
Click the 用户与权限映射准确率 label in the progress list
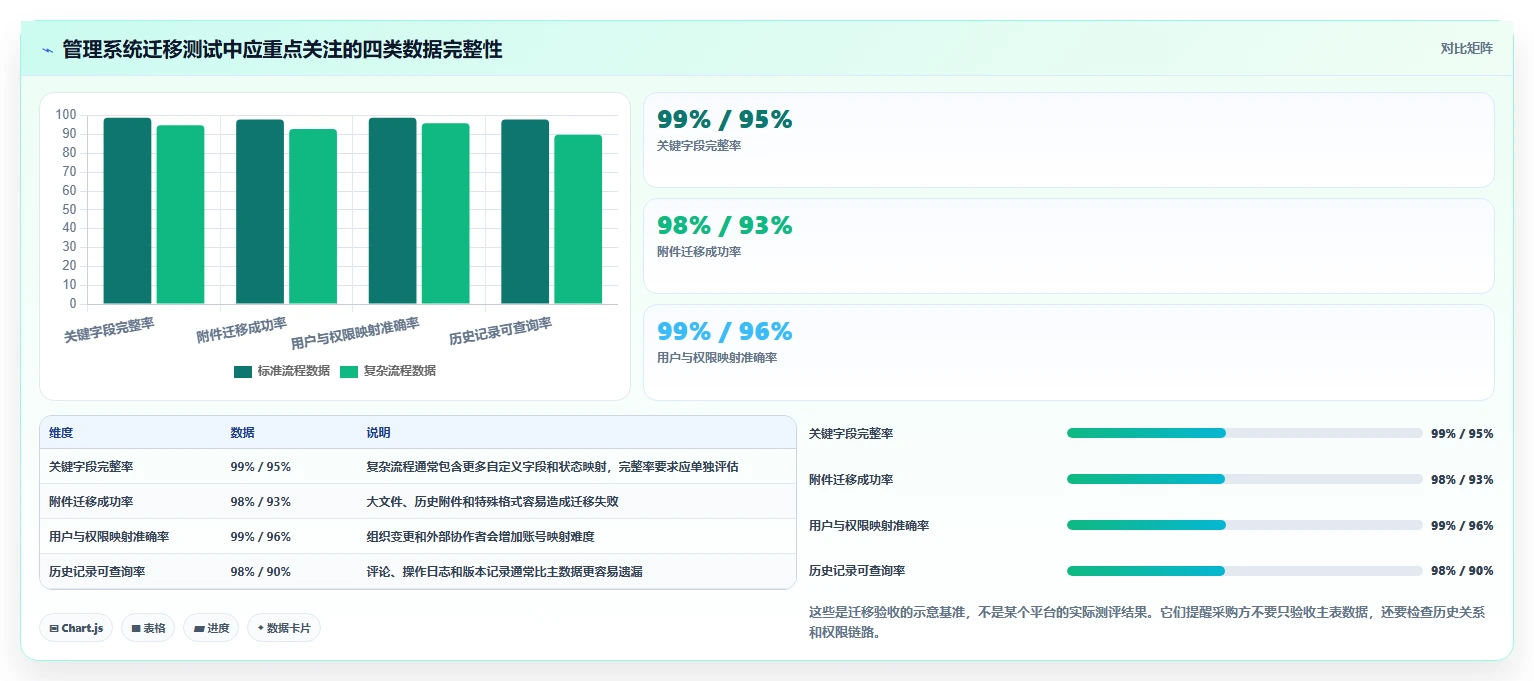click(x=869, y=526)
